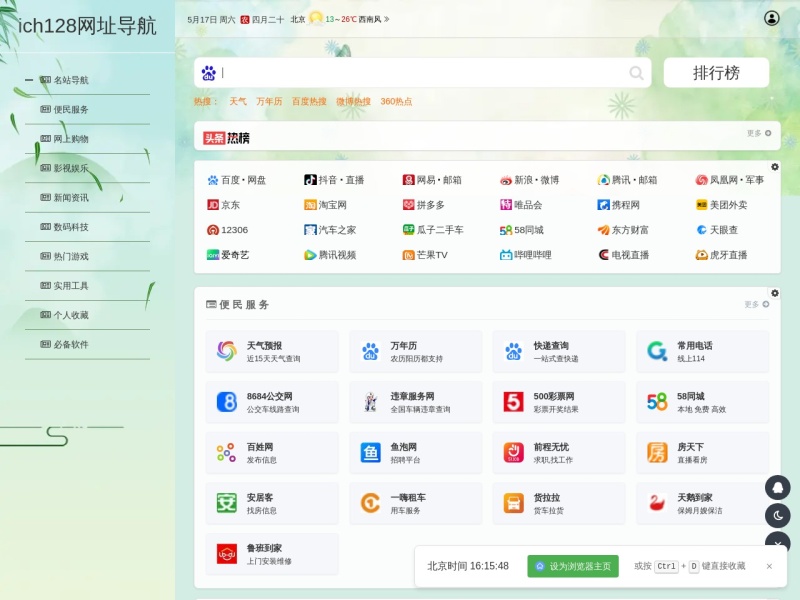Image resolution: width=800 pixels, height=600 pixels.
Task: Click the magnifier search icon
Action: tap(636, 73)
